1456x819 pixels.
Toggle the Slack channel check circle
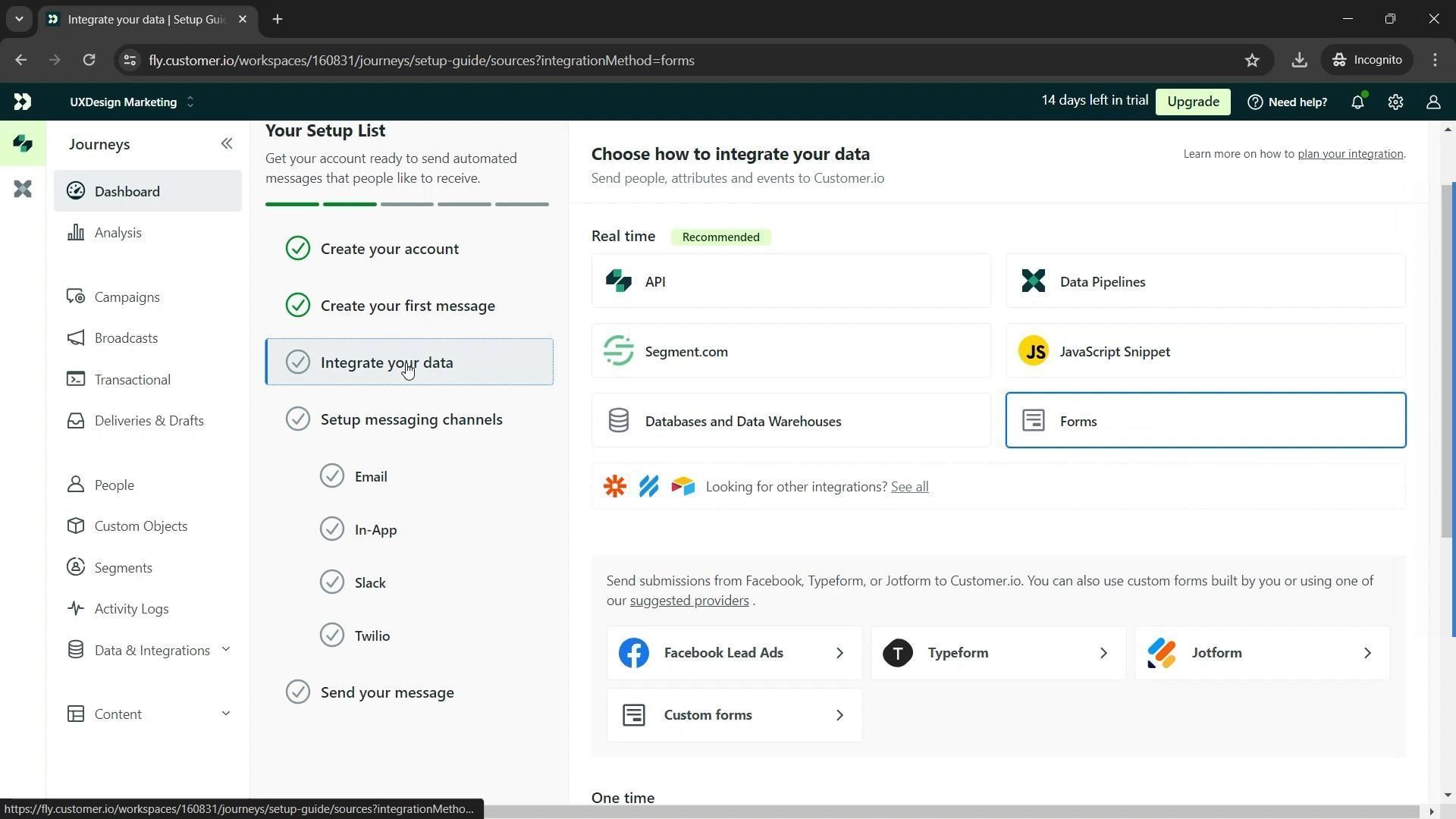(x=332, y=582)
